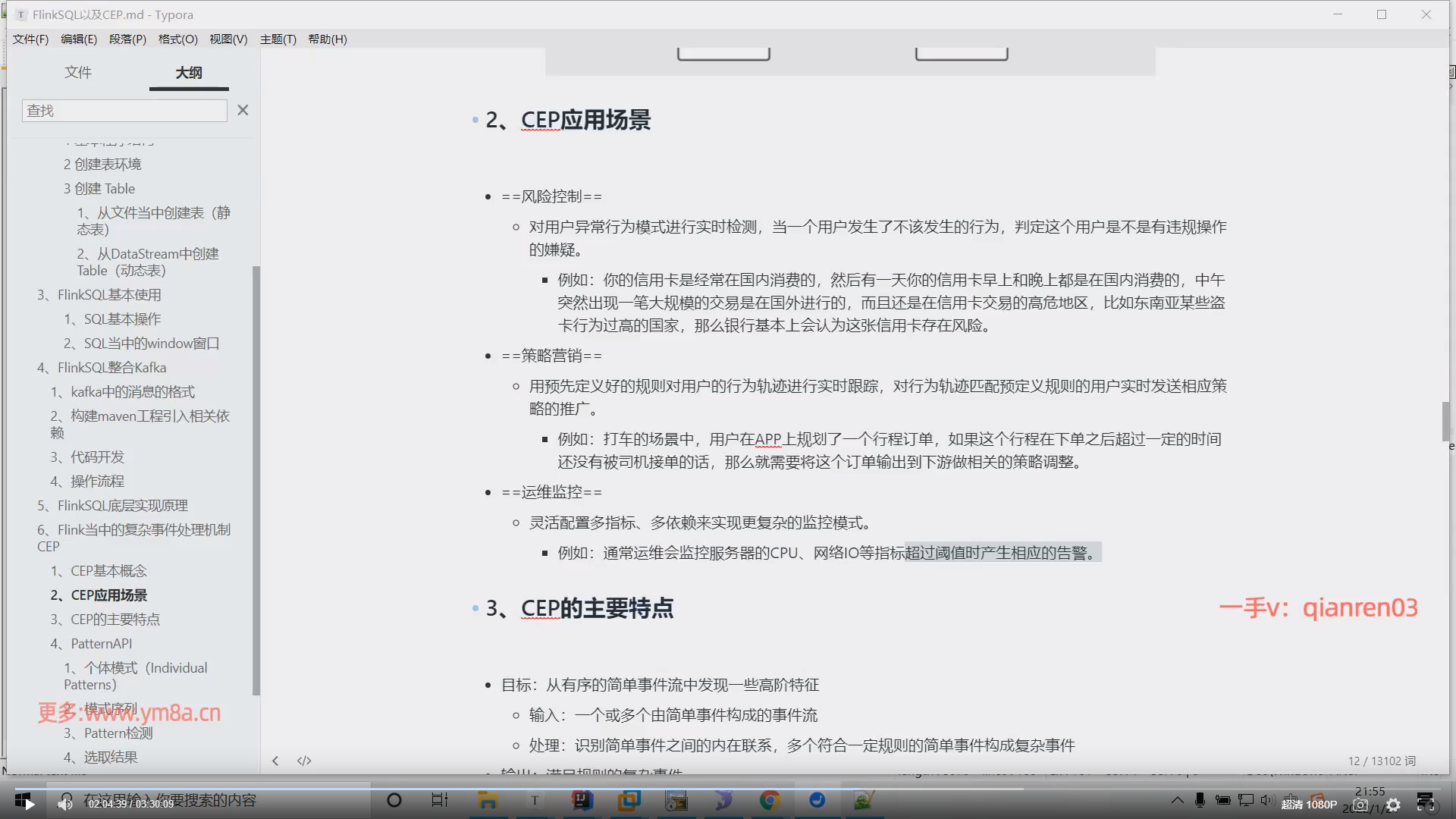
Task: Open File Explorer in the taskbar
Action: pyautogui.click(x=488, y=800)
